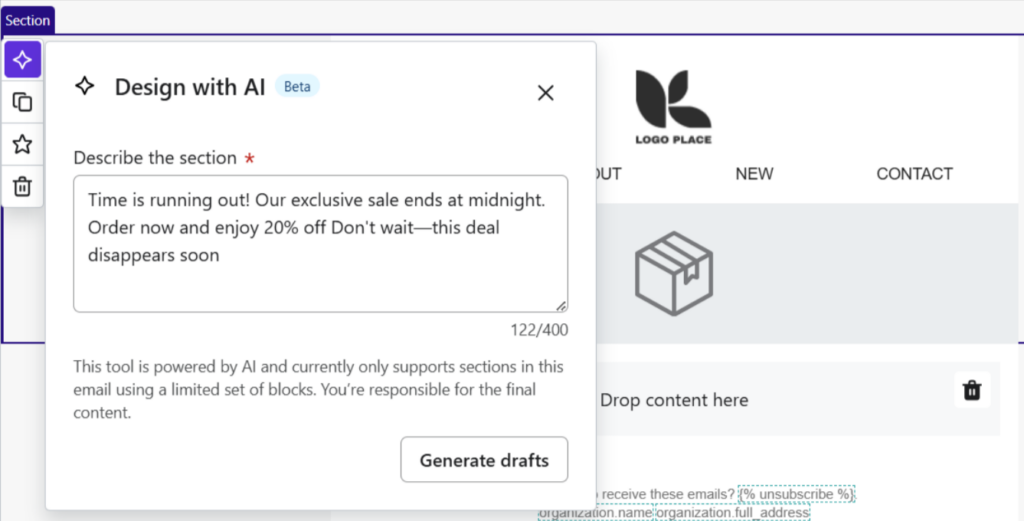
Task: Open the NEW navigation menu item
Action: point(754,174)
